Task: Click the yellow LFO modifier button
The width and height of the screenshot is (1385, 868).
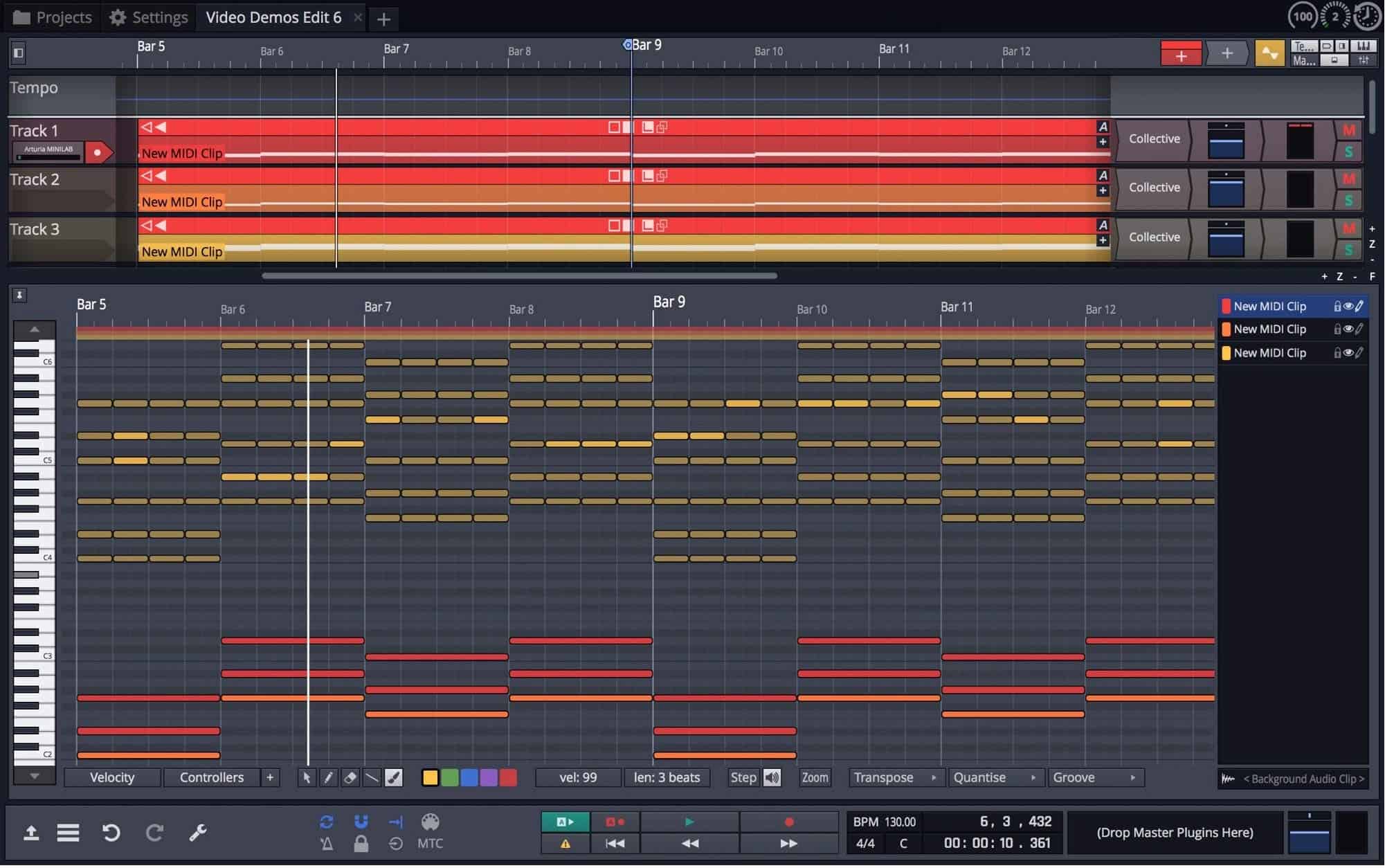Action: coord(1269,53)
